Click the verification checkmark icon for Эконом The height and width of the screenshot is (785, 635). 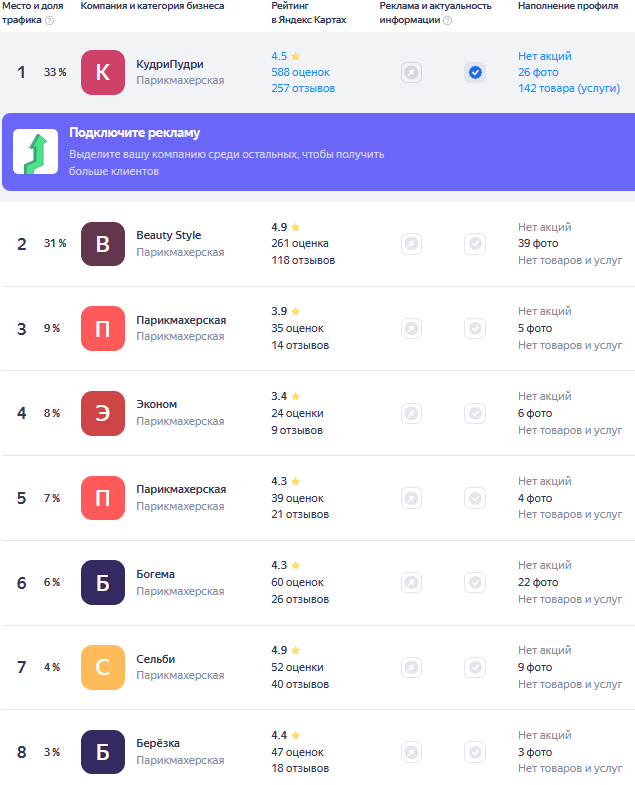pyautogui.click(x=475, y=414)
